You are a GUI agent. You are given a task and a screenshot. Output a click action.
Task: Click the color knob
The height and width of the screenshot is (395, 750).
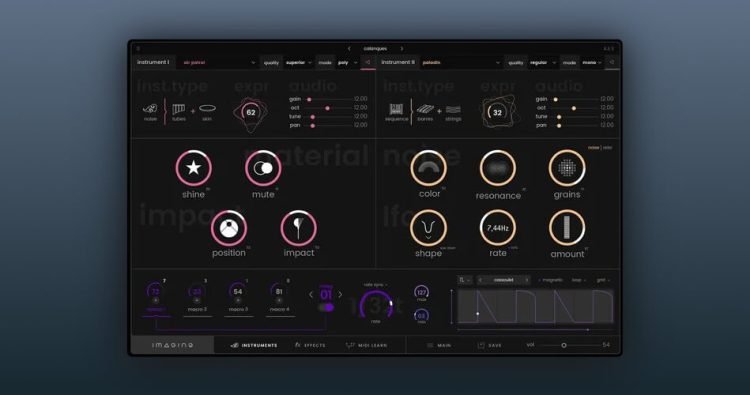pyautogui.click(x=429, y=168)
